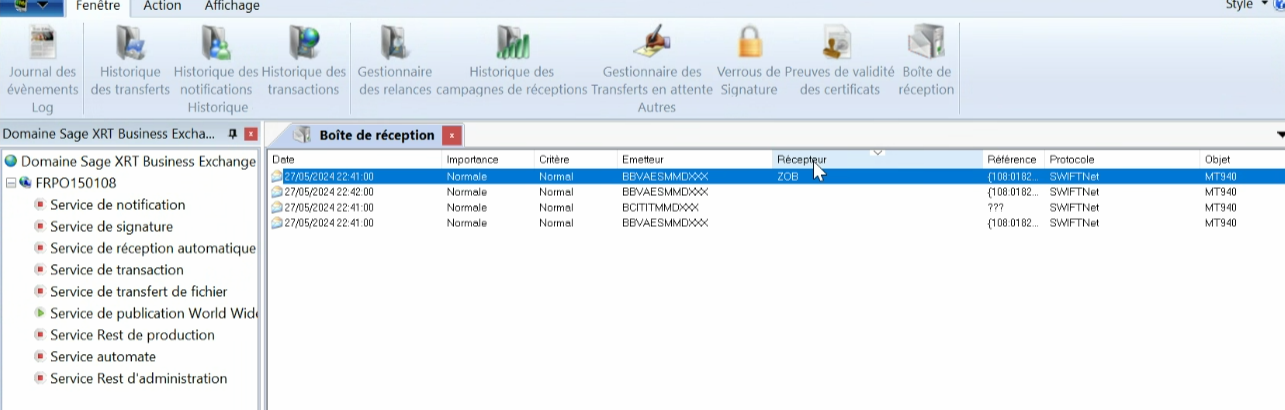The width and height of the screenshot is (1285, 410).
Task: Open Verrous de Signature padlock
Action: (x=749, y=45)
